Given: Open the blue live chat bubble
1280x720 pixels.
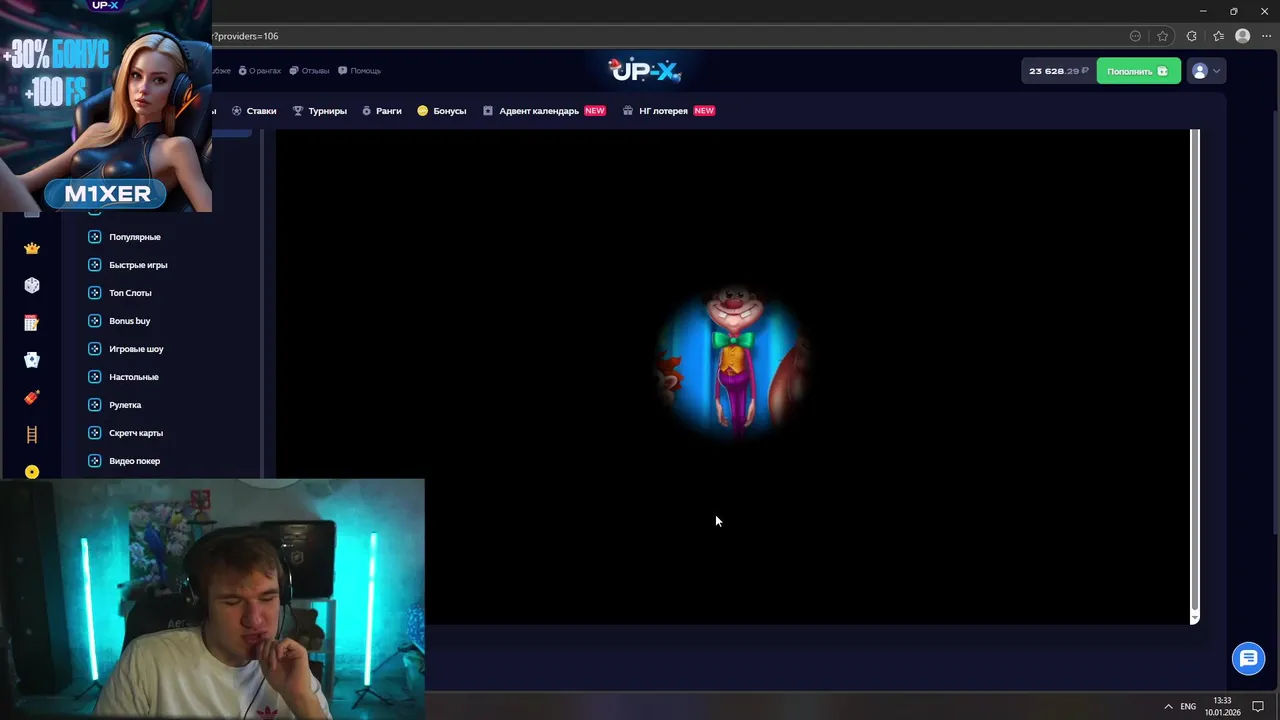Looking at the screenshot, I should coord(1248,658).
